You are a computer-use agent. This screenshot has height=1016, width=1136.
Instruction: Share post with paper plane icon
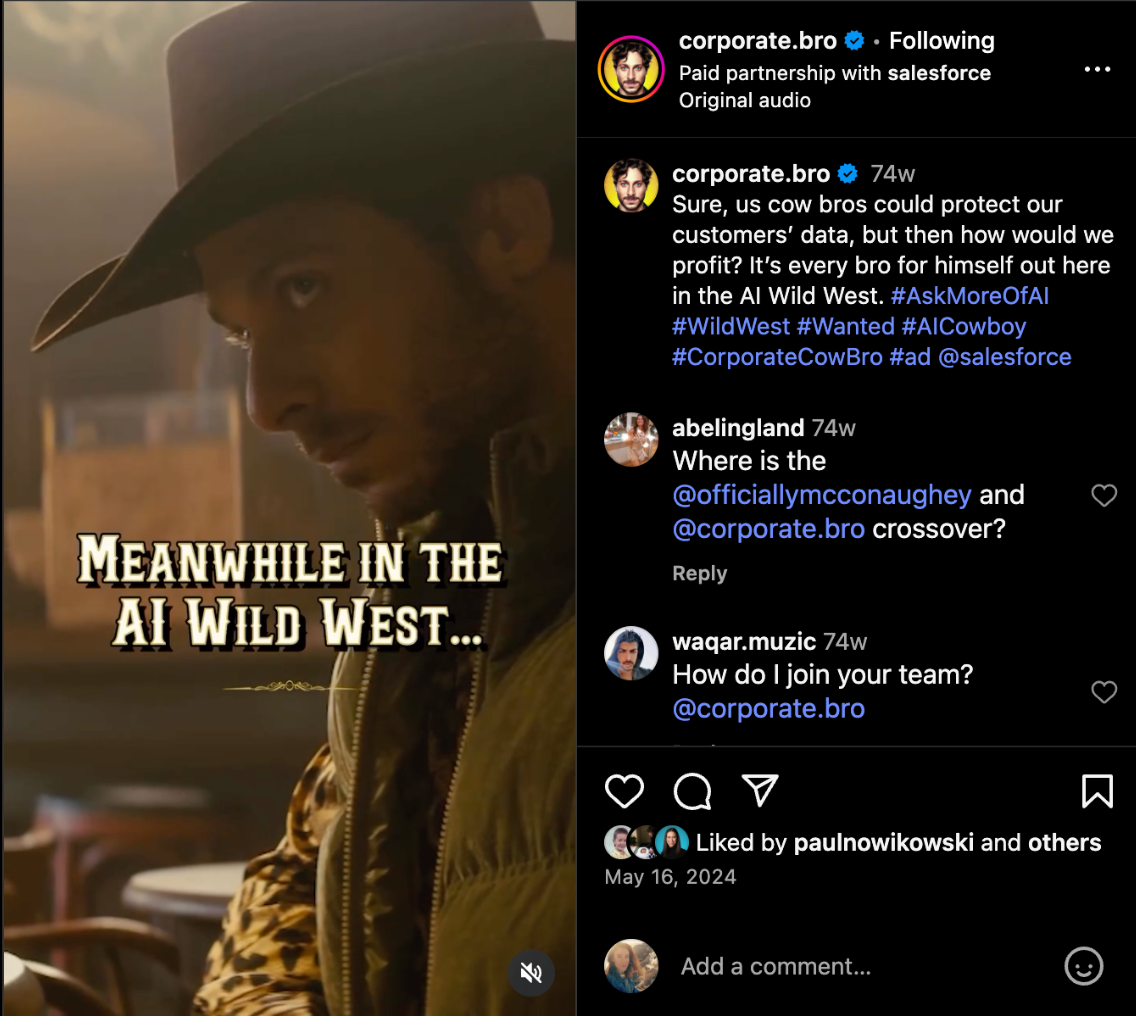point(760,791)
